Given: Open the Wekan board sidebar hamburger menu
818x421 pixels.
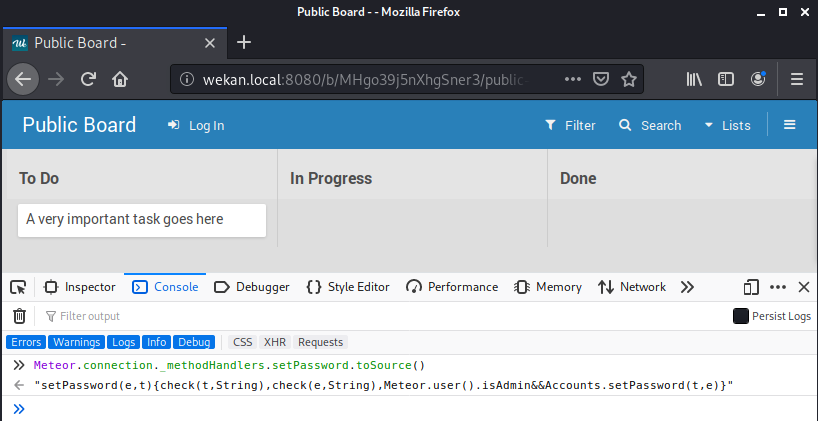Looking at the screenshot, I should click(x=789, y=125).
